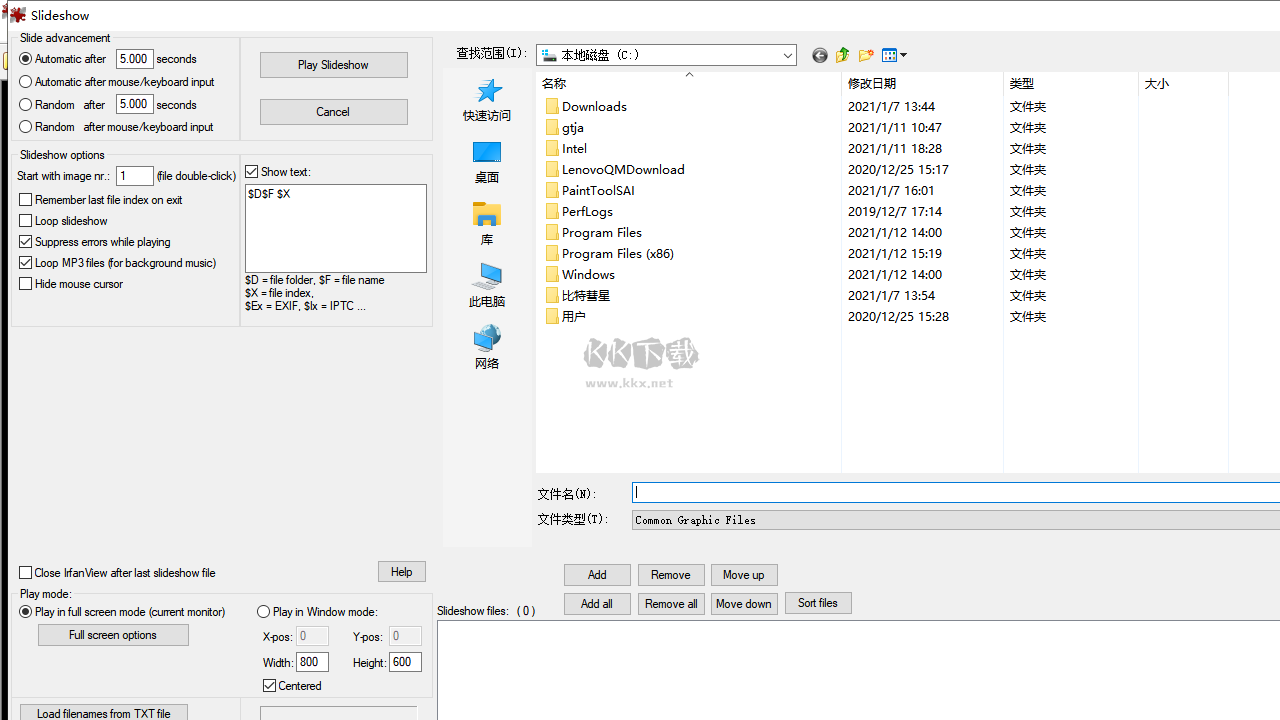Toggle Hide mouse cursor checkbox
The height and width of the screenshot is (720, 1280).
[x=26, y=284]
